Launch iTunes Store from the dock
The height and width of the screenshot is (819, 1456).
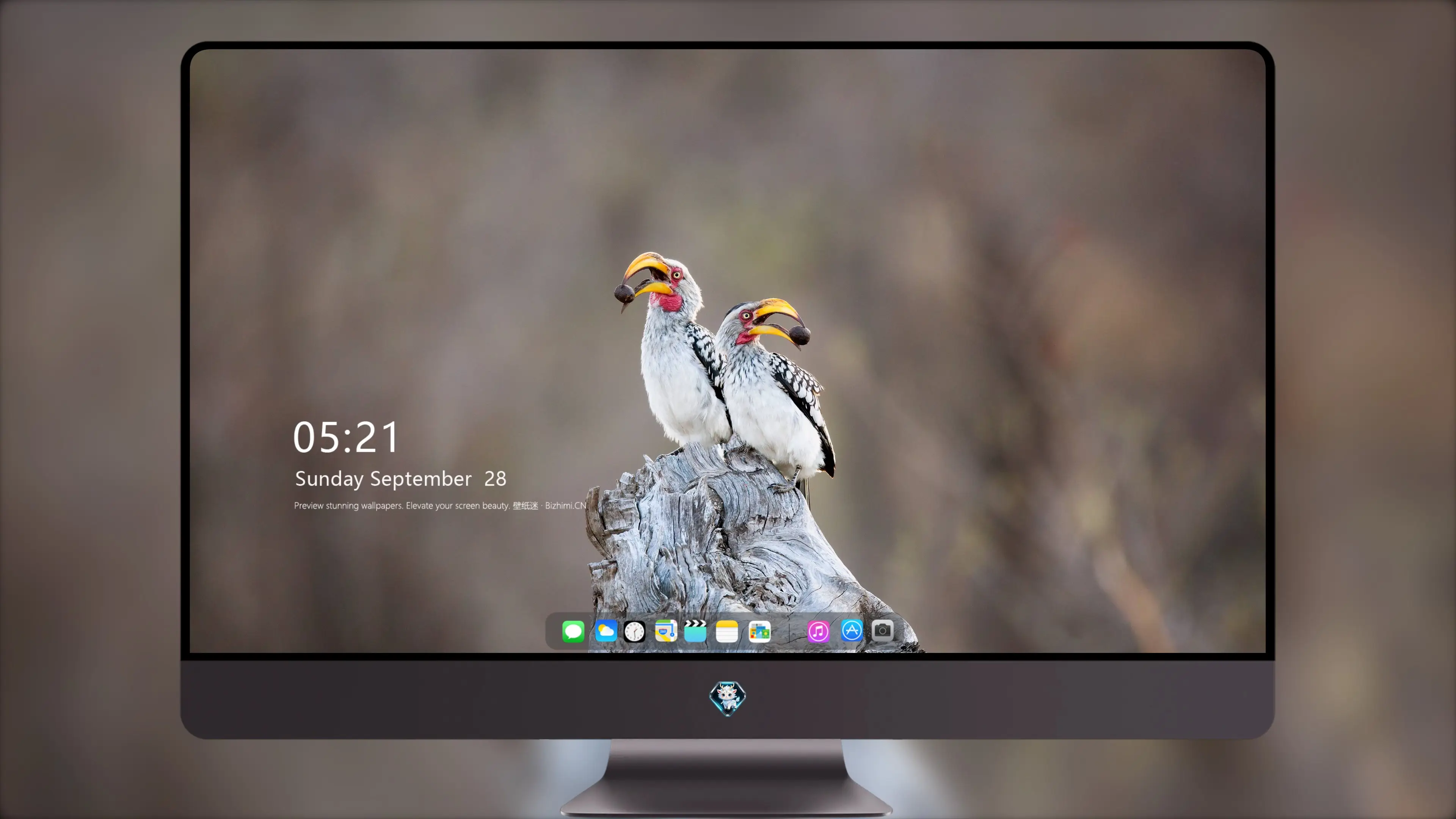coord(819,631)
